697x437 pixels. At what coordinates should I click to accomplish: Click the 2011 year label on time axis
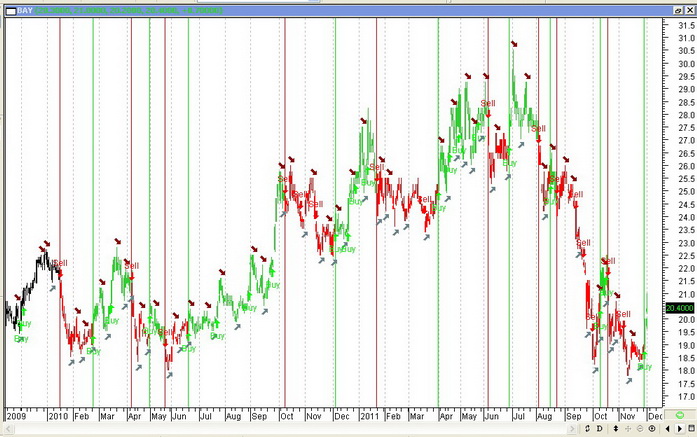tap(369, 413)
